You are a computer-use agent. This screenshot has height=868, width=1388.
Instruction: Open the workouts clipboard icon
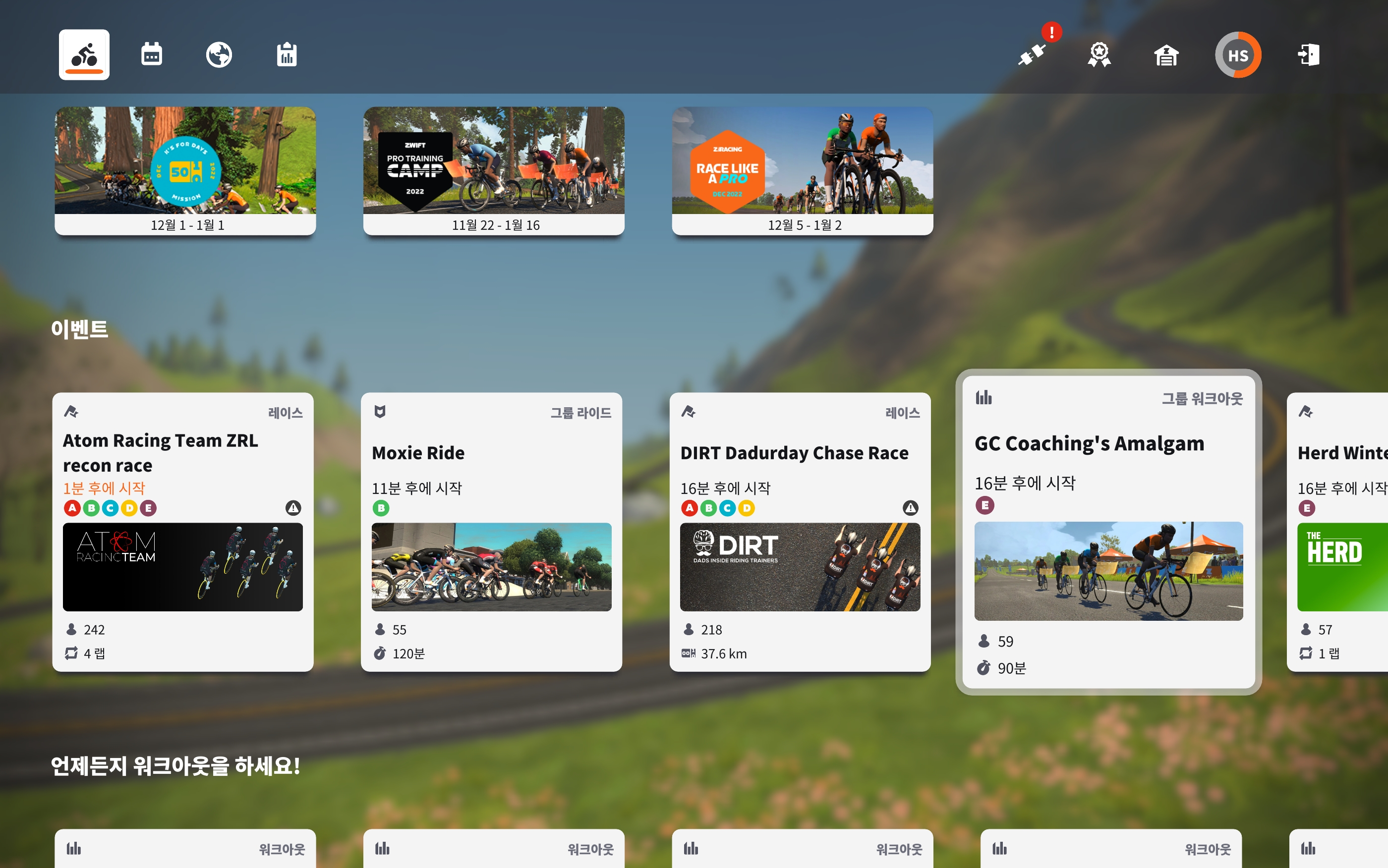(287, 54)
